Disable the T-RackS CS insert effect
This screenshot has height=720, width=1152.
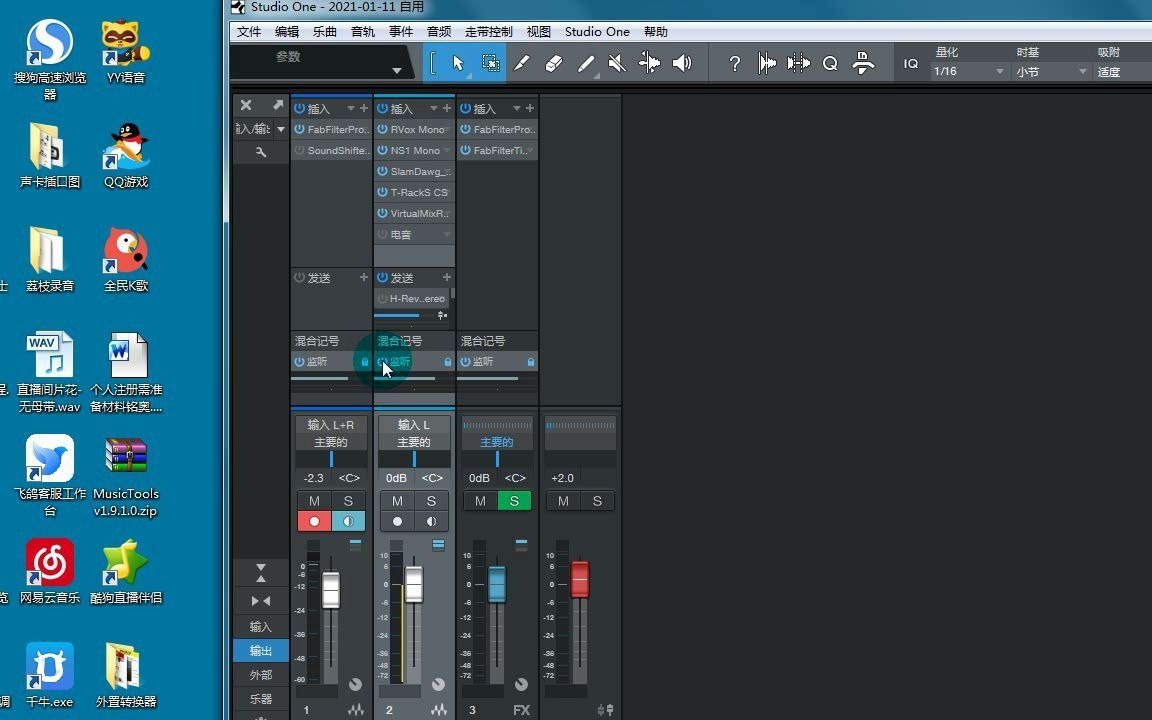tap(382, 192)
